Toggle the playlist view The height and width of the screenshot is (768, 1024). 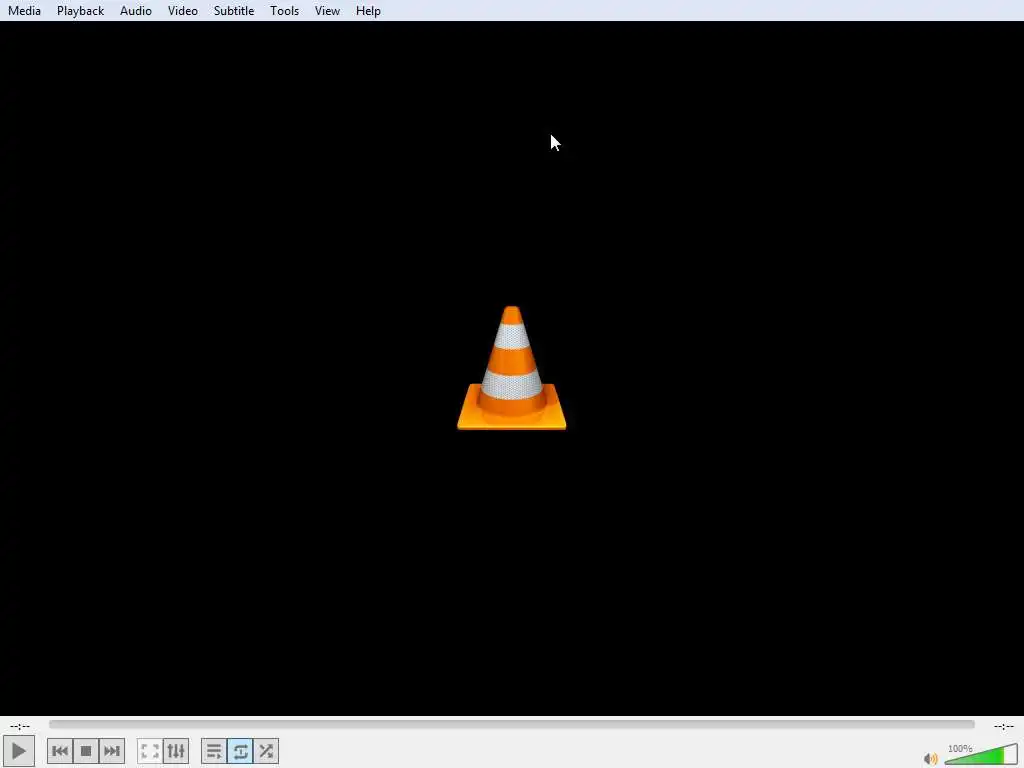[x=214, y=751]
